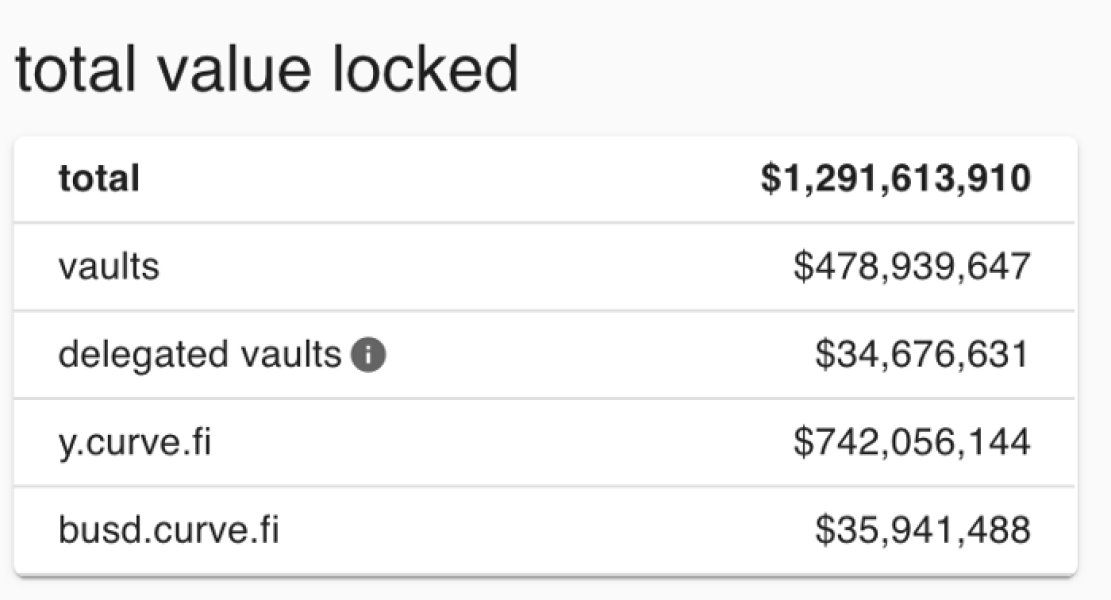Image resolution: width=1111 pixels, height=600 pixels.
Task: Click the divider below the total row
Action: click(545, 222)
